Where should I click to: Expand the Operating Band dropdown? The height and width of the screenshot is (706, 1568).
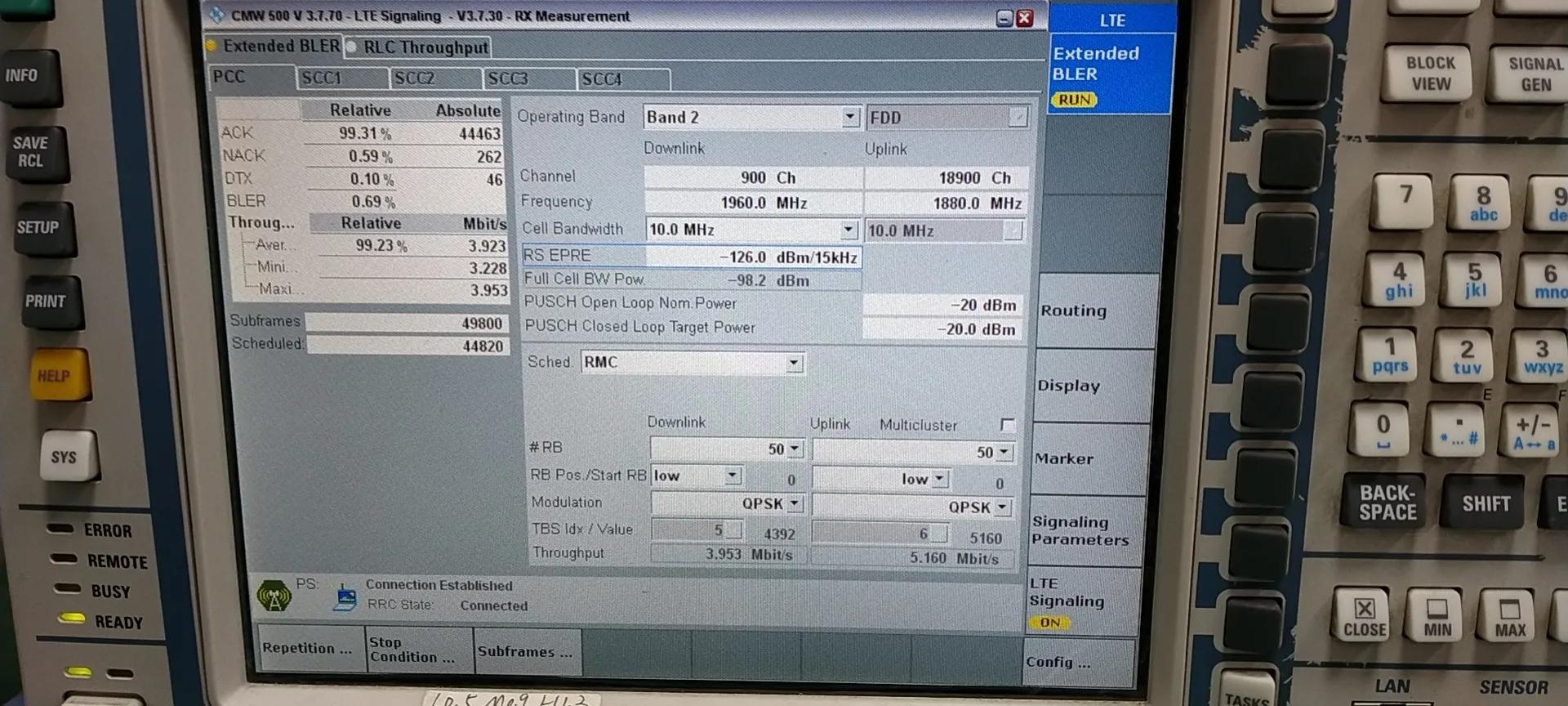click(850, 118)
